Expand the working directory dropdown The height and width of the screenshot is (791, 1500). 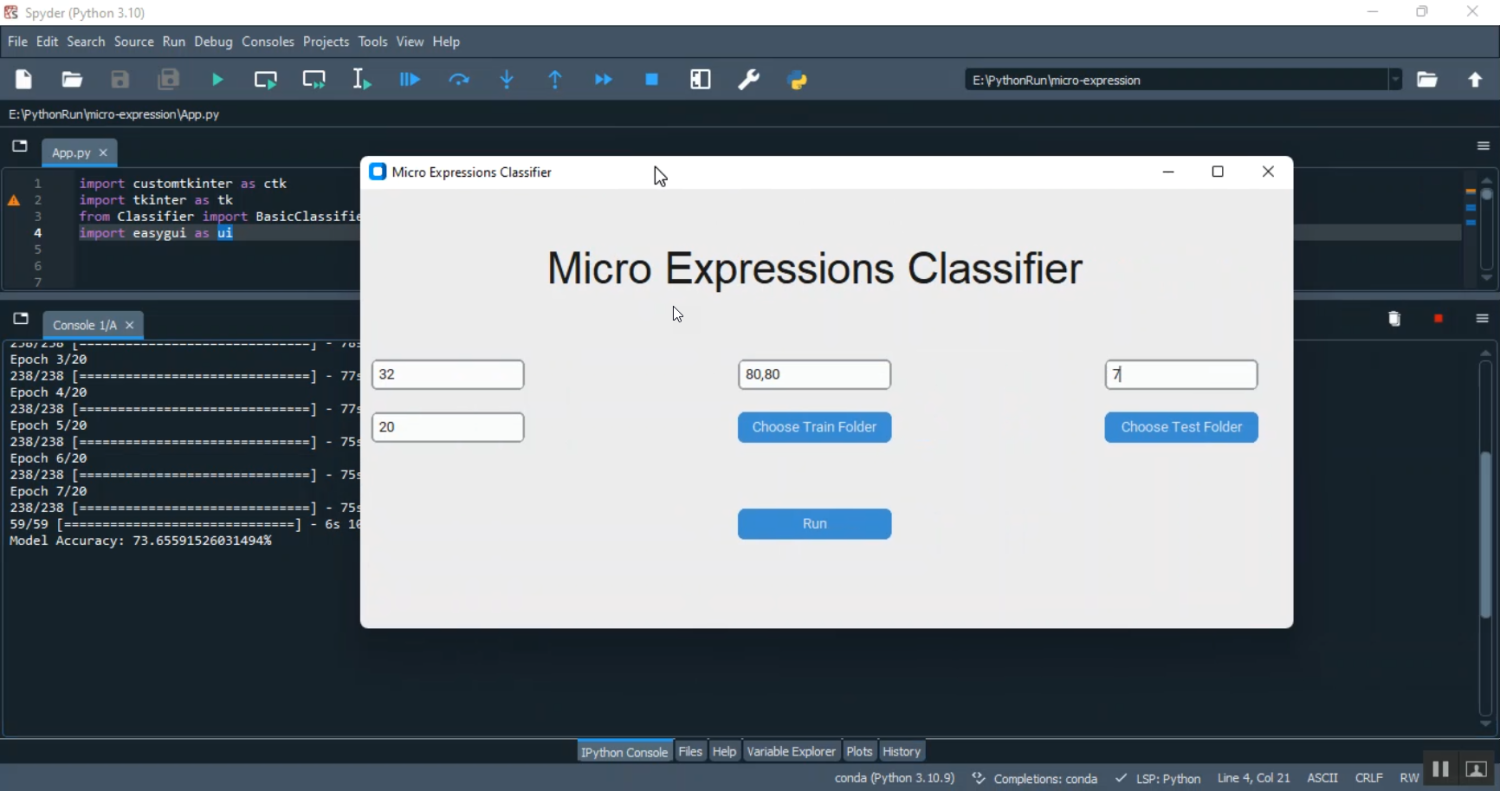1396,80
